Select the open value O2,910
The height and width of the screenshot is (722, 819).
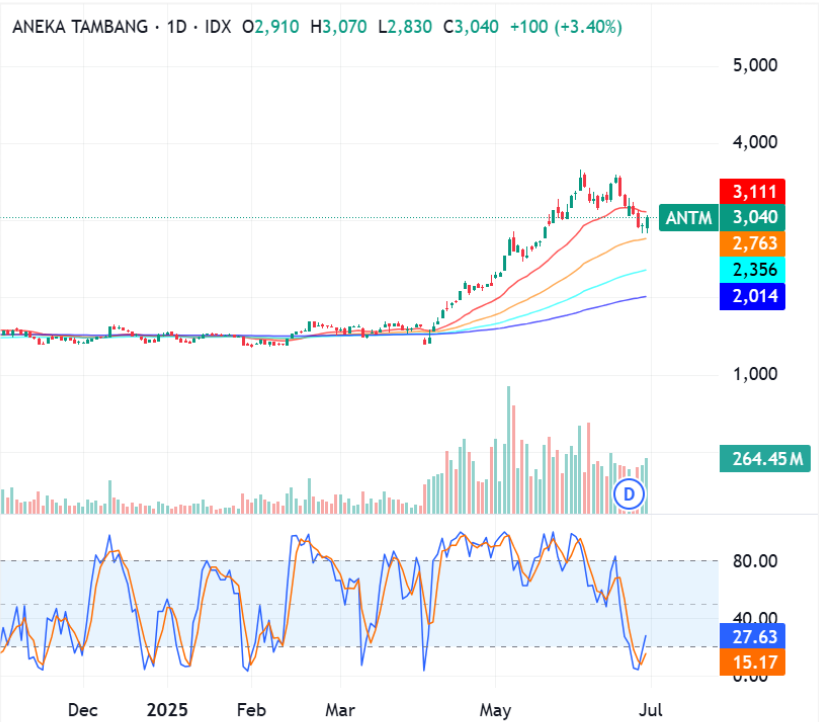coord(271,27)
